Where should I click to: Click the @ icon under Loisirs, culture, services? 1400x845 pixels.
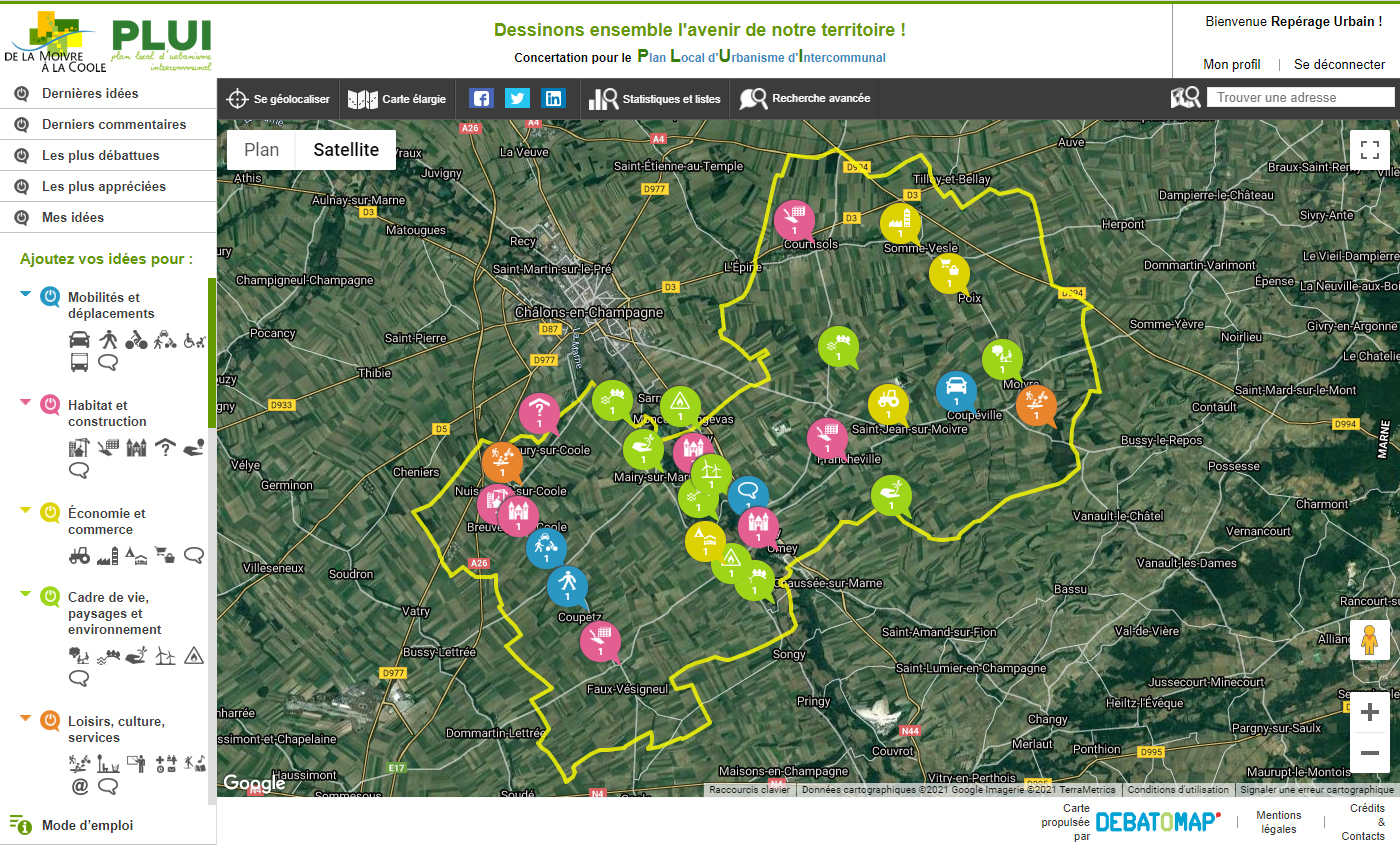tap(79, 787)
